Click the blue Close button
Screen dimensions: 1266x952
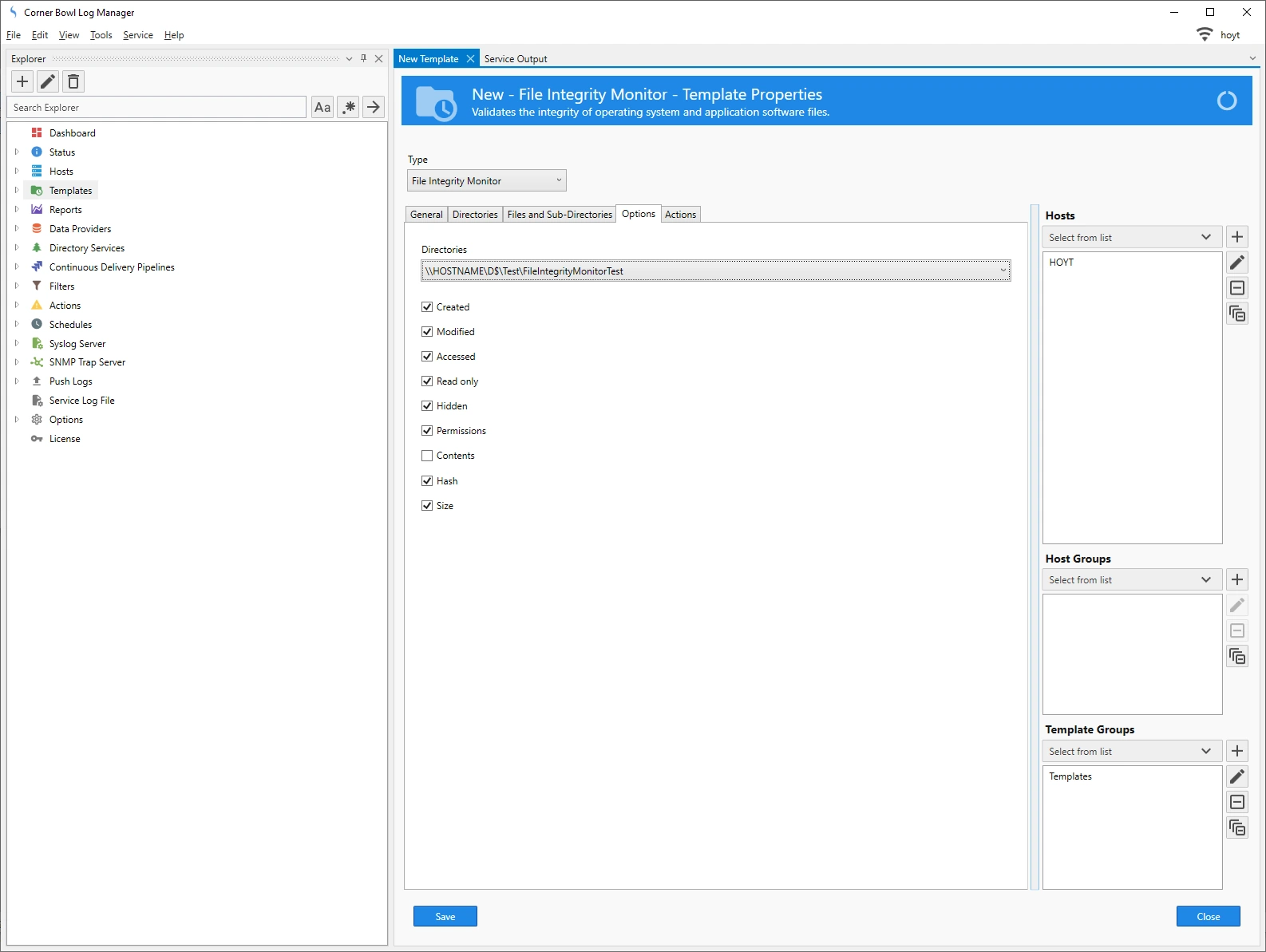tap(1208, 916)
